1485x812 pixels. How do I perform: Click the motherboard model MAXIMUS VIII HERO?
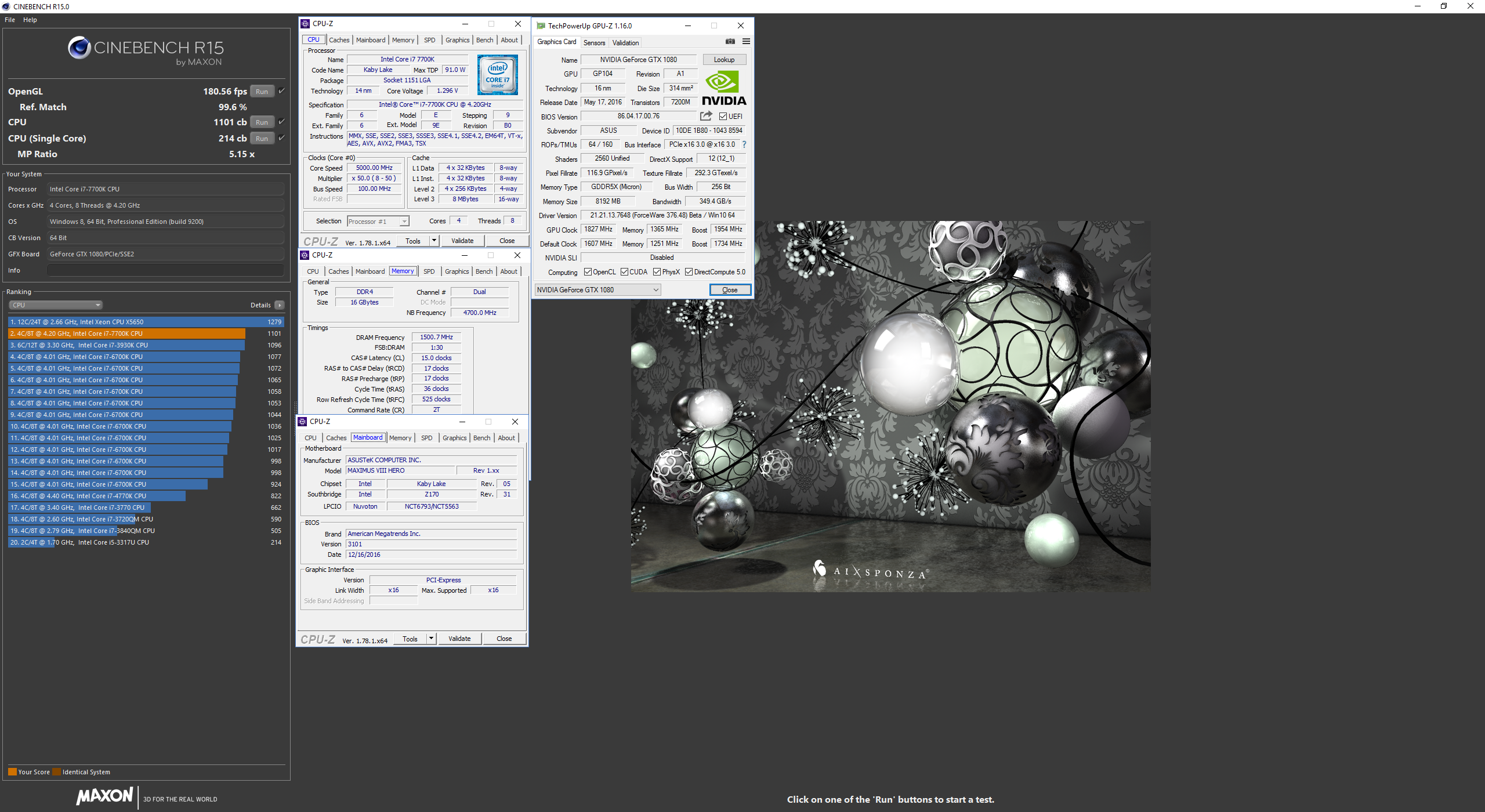400,470
